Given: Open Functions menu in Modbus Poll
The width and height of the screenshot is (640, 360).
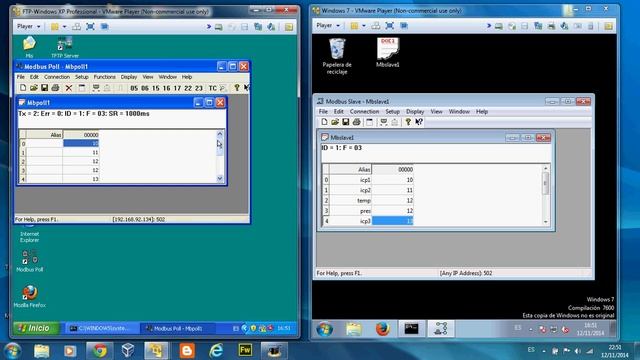Looking at the screenshot, I should [x=104, y=77].
